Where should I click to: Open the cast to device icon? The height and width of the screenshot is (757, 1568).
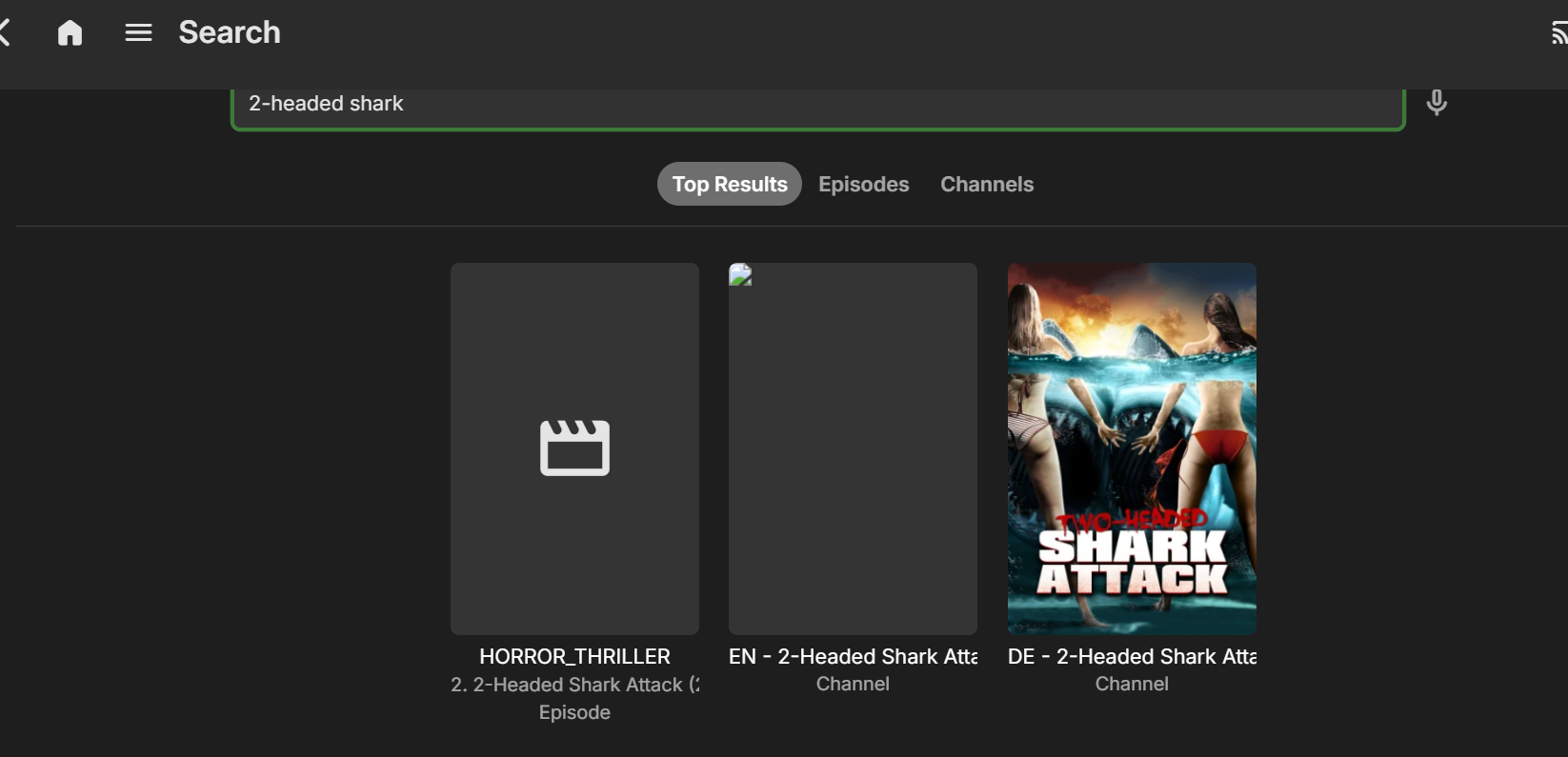(x=1558, y=33)
